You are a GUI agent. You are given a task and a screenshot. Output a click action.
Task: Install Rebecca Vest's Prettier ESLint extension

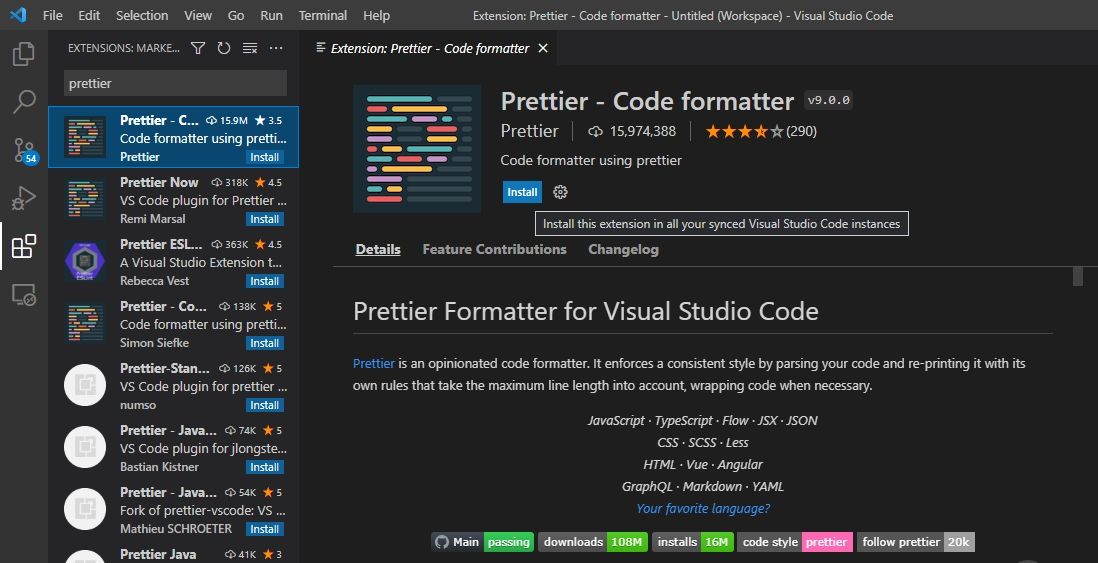tap(265, 282)
